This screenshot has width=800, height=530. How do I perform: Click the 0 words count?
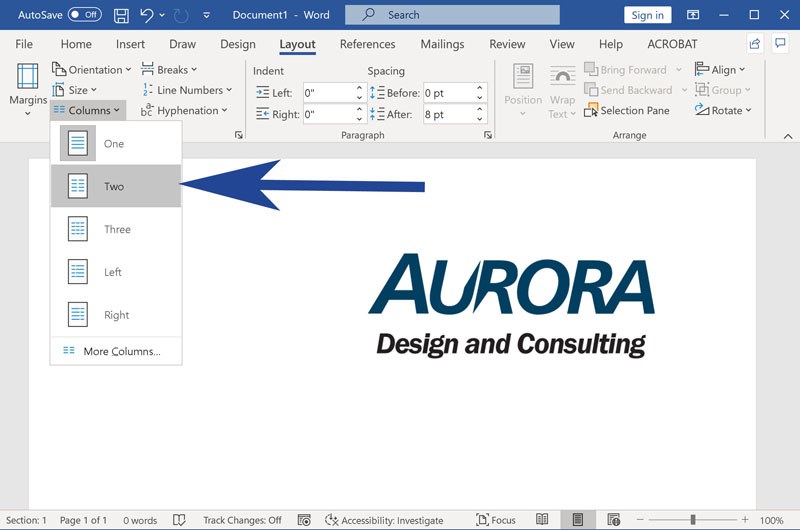140,520
